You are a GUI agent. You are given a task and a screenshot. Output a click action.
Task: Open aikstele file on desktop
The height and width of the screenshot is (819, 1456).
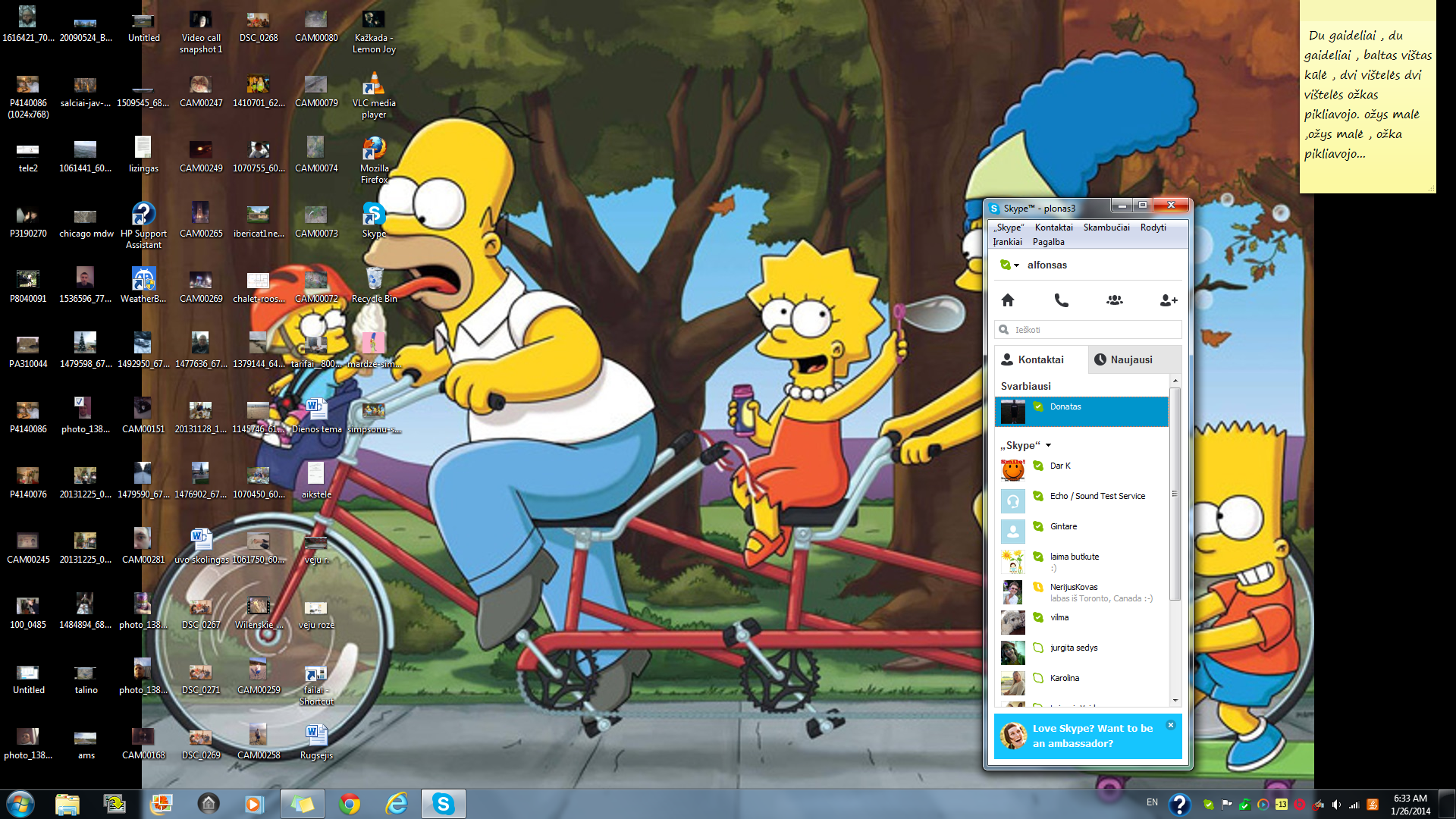316,481
